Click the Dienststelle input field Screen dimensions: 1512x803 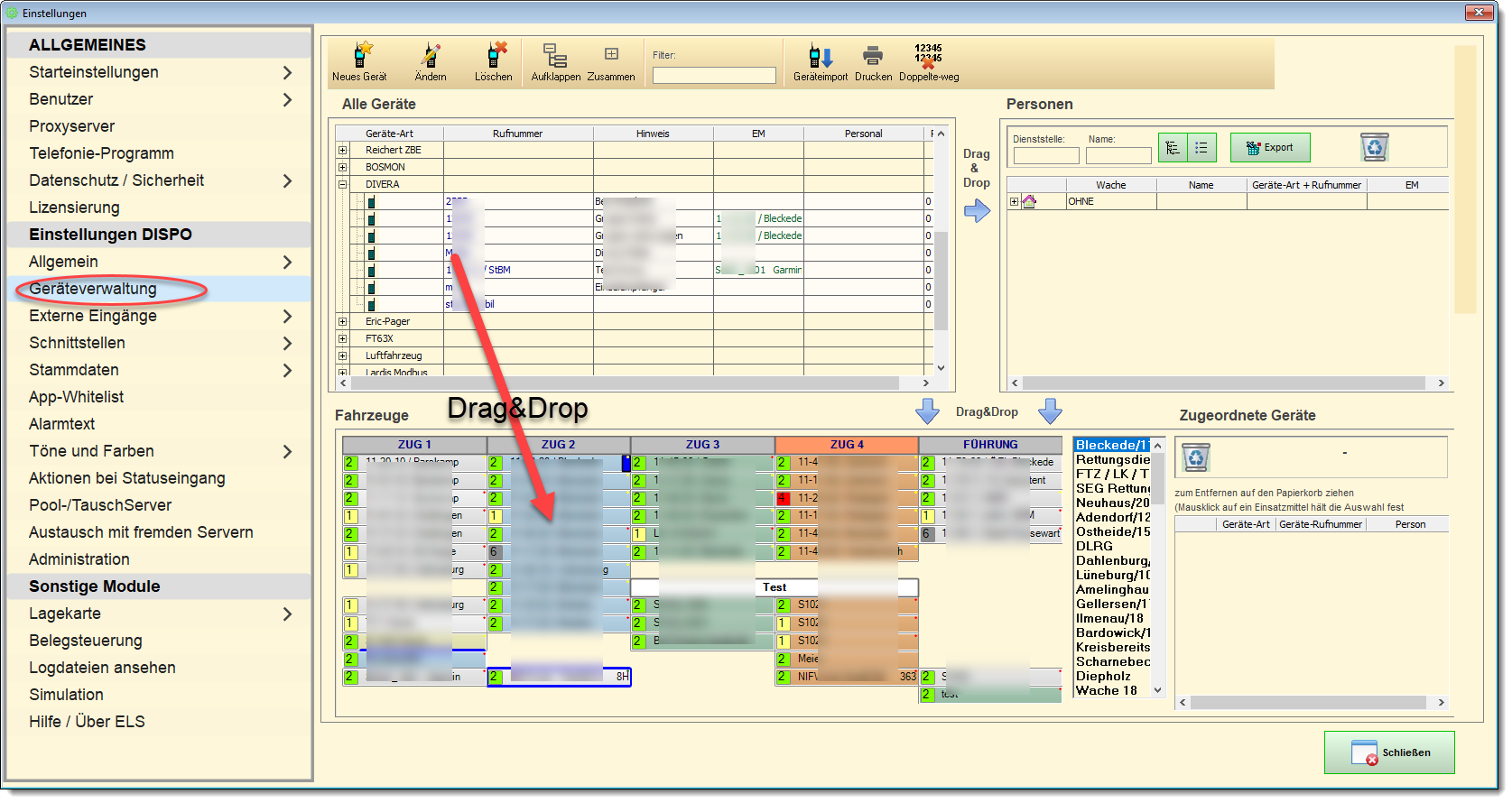[1046, 156]
